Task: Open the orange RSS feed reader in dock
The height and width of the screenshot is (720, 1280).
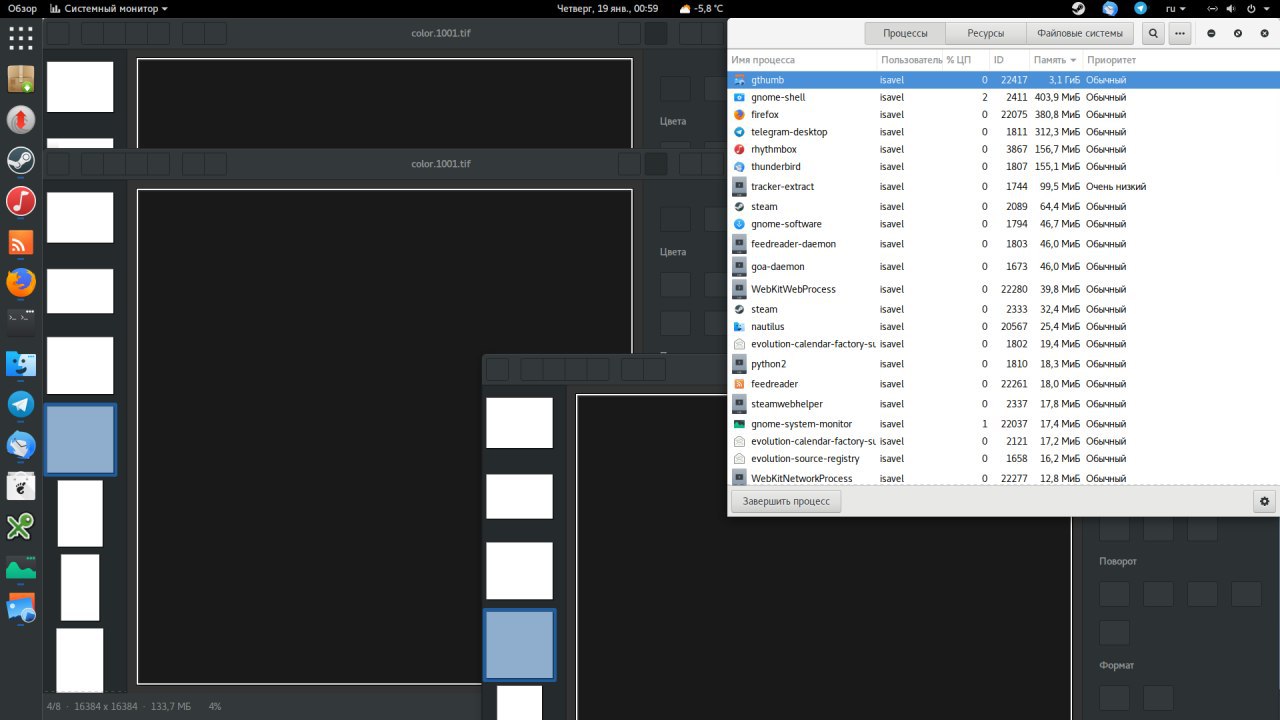Action: [21, 242]
